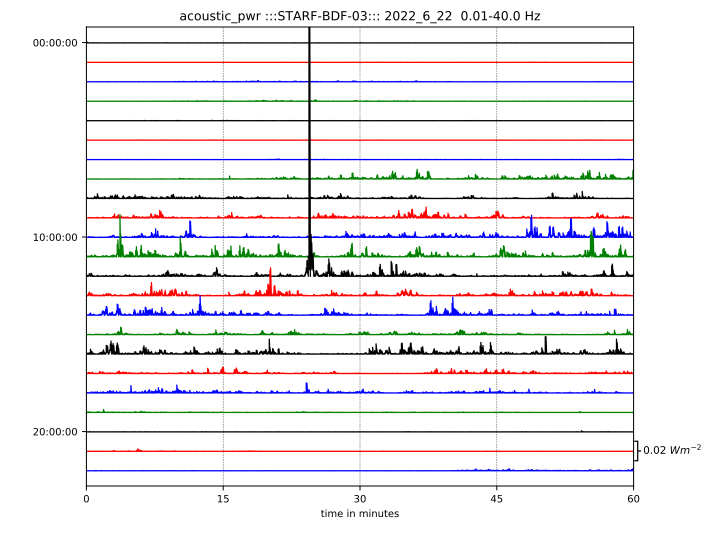Click the '20:00:00' y-axis tick label
Viewport: 720px width, 540px height.
point(55,432)
